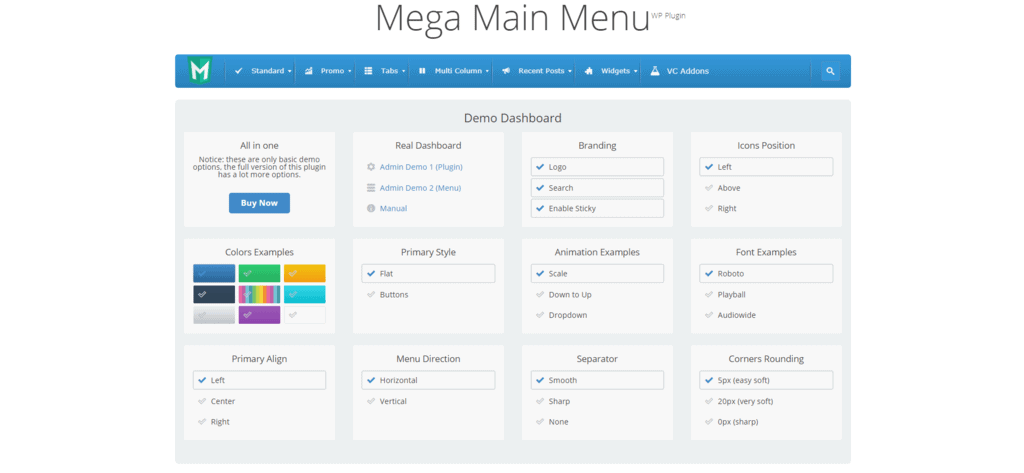Open the search icon in the menu bar
The width and height of the screenshot is (1024, 473).
[830, 71]
